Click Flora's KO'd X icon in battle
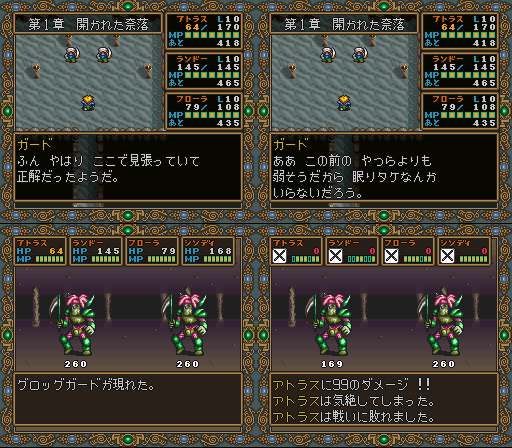512x448 pixels. click(x=391, y=256)
